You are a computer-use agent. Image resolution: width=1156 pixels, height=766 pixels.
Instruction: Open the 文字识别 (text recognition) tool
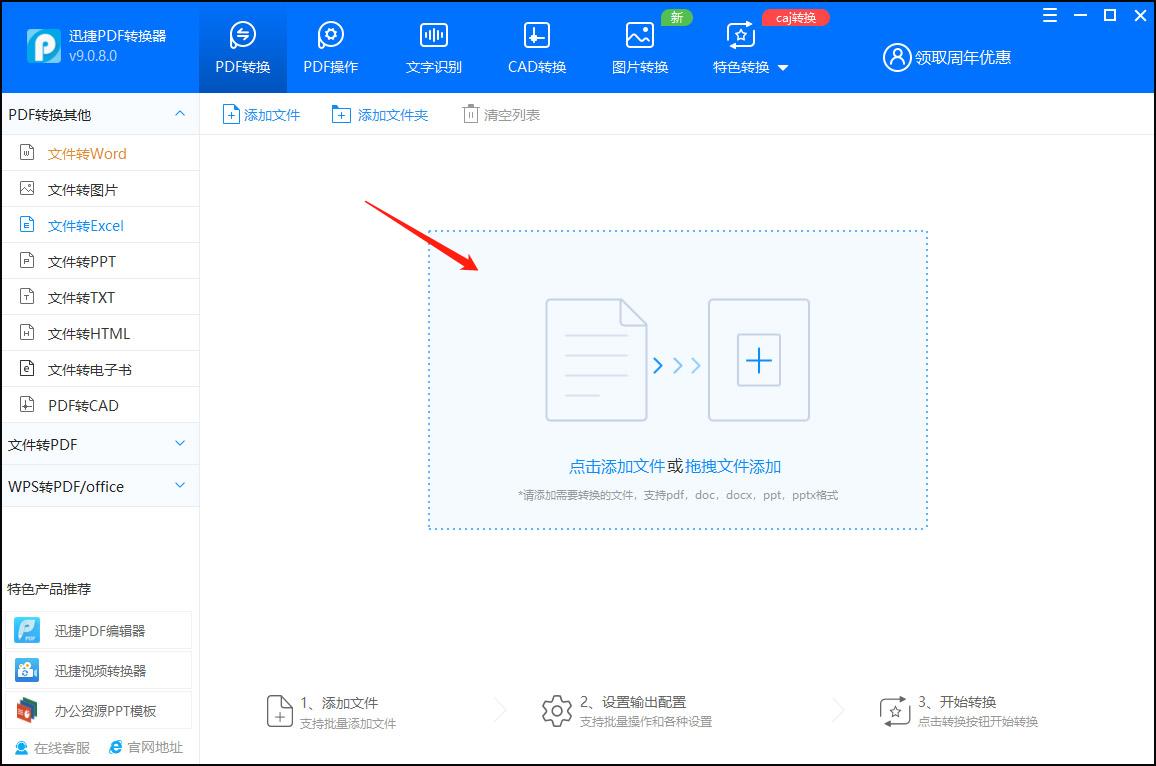tap(433, 47)
